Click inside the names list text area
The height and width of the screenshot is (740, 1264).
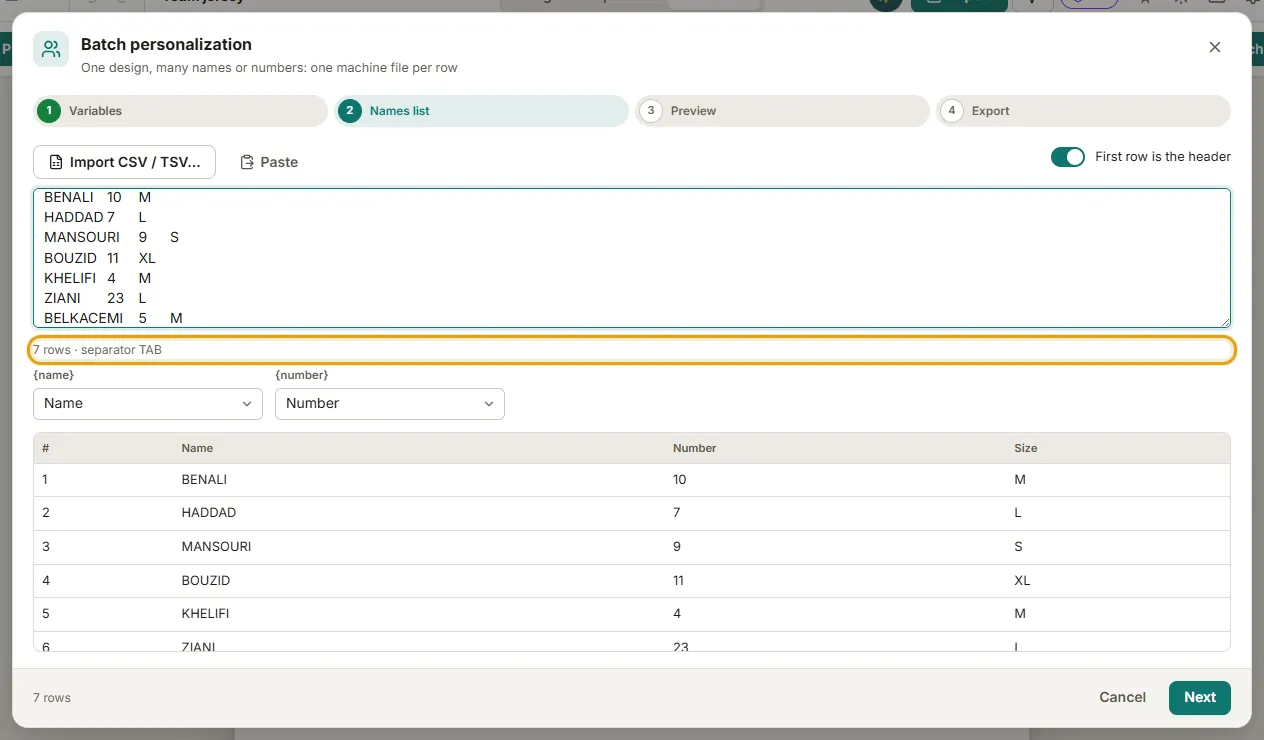632,258
